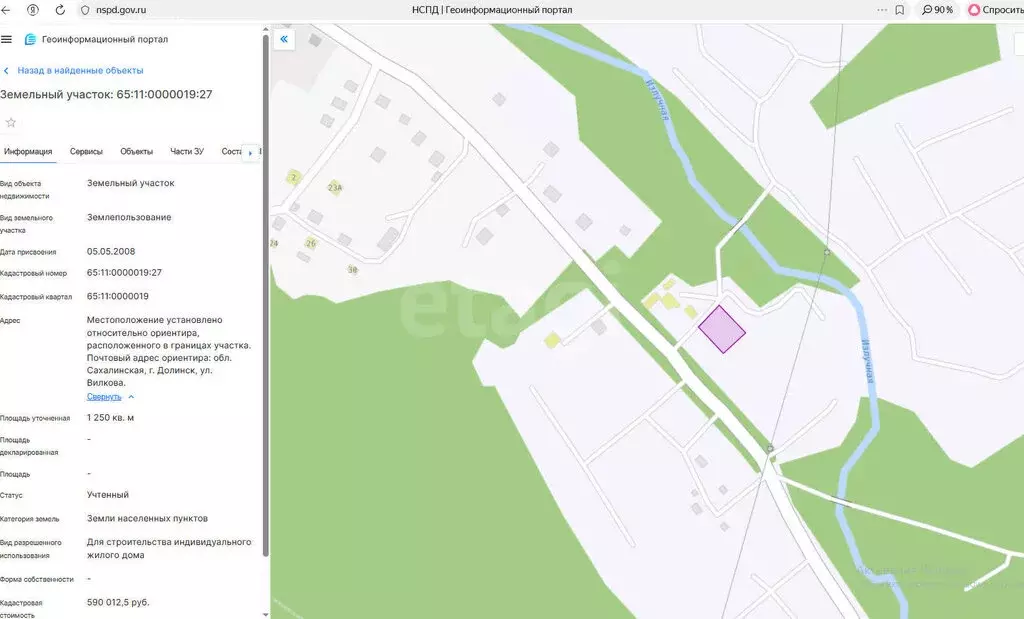The width and height of the screenshot is (1024, 619).
Task: Click the 90% zoom indicator
Action: [937, 10]
